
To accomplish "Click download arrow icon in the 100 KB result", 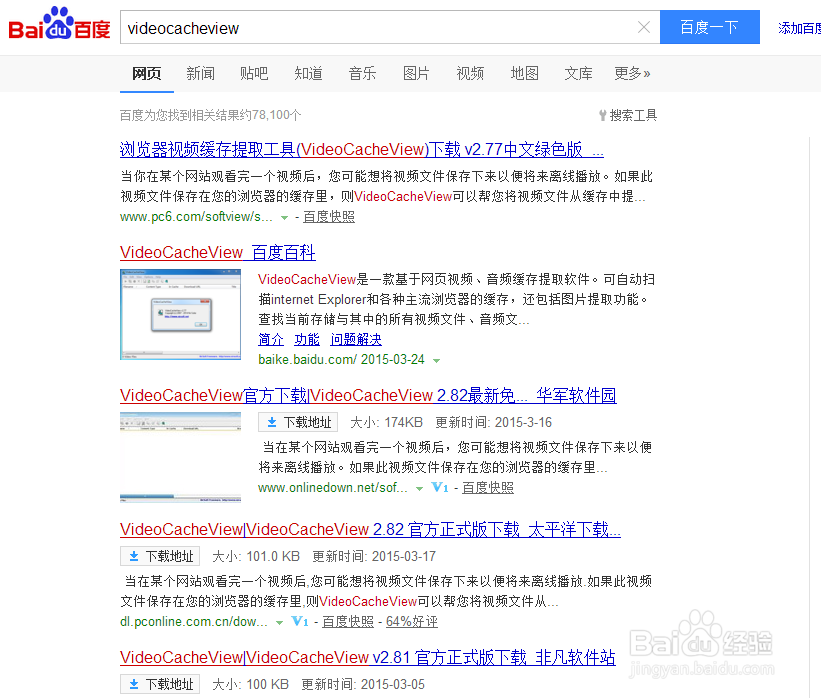I will (134, 684).
